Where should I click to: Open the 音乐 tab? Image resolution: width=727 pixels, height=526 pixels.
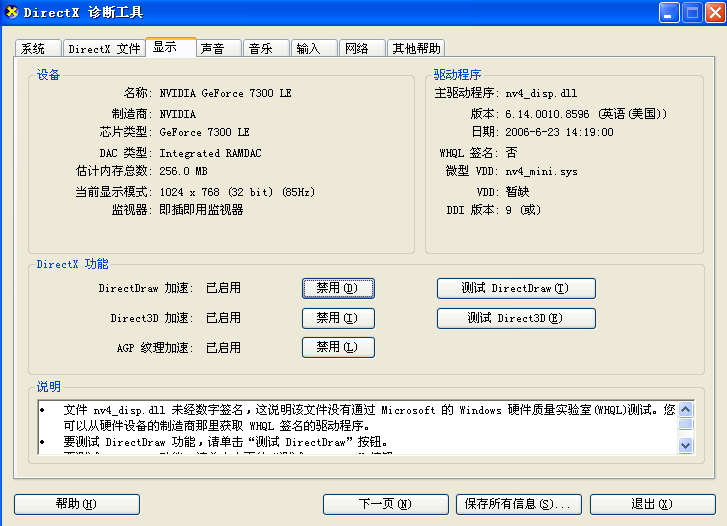[266, 48]
